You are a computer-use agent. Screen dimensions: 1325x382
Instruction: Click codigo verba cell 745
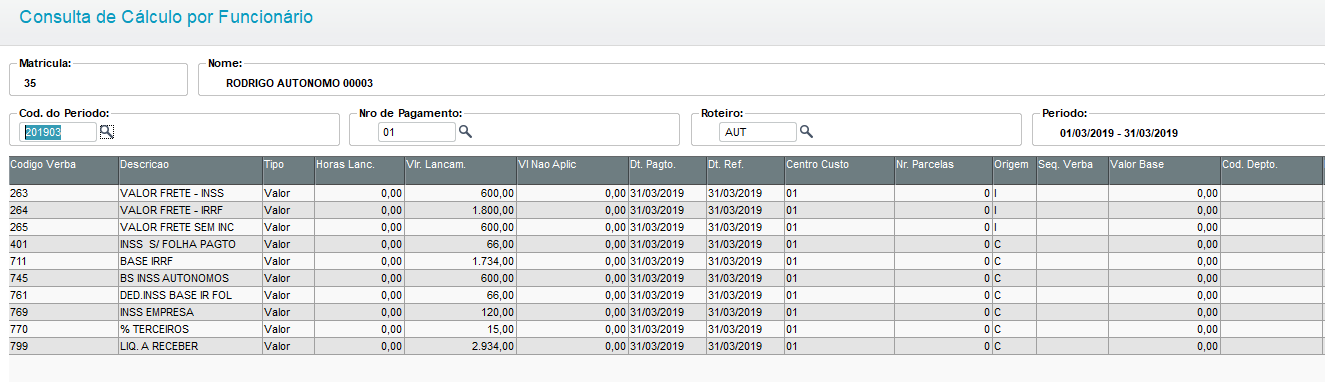[63, 278]
